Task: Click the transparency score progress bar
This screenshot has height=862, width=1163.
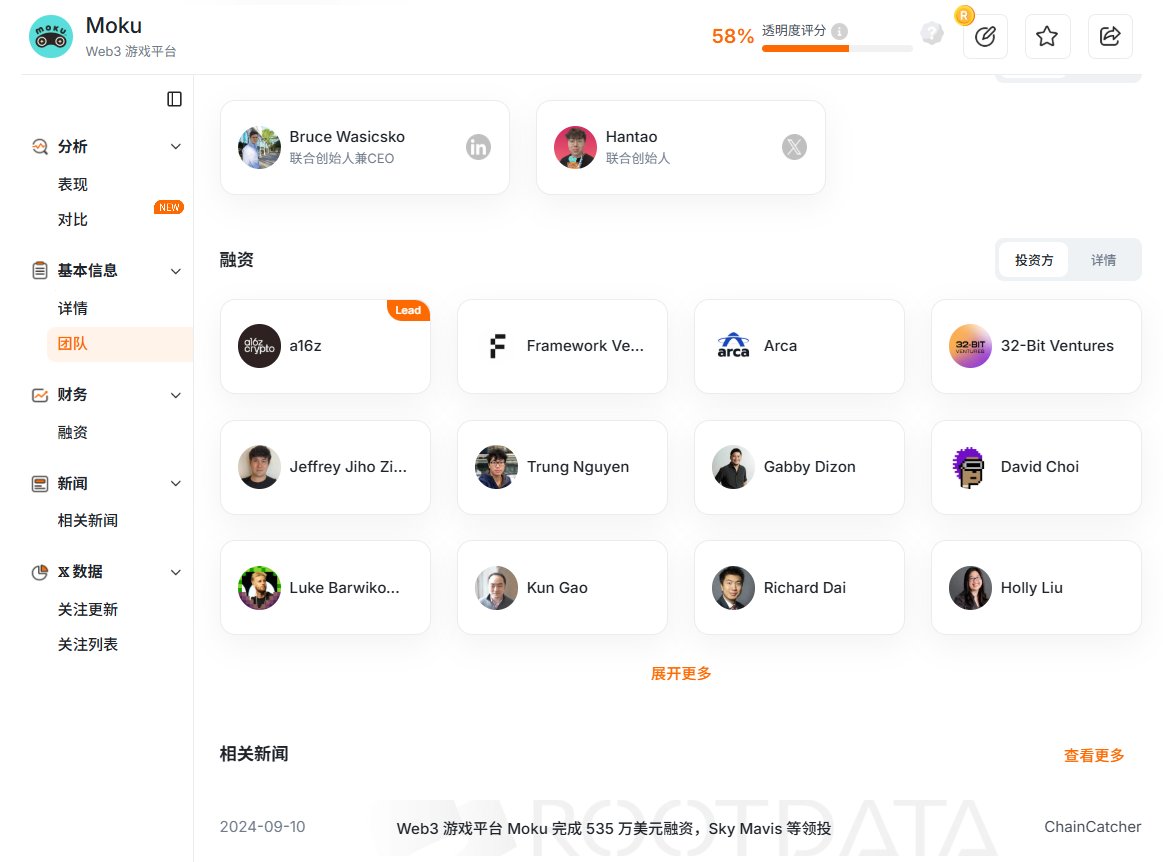Action: tap(837, 49)
